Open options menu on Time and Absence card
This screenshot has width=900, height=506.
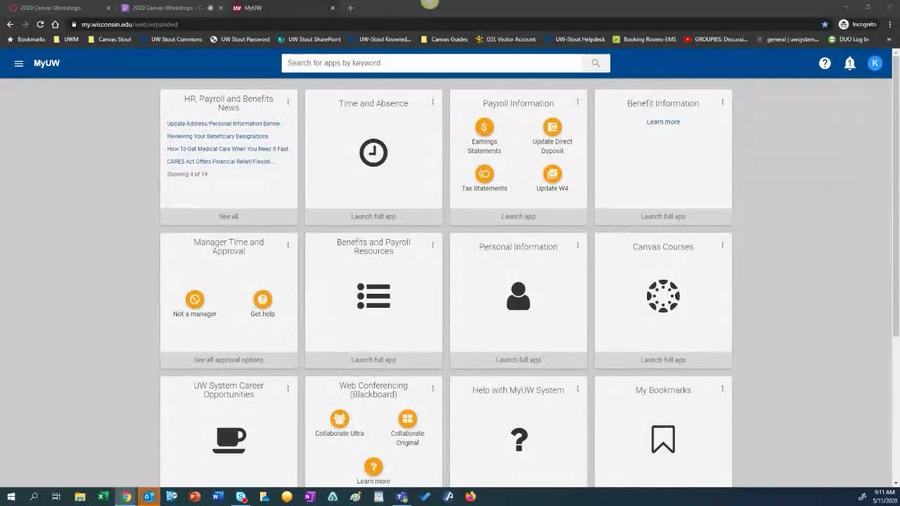click(433, 102)
